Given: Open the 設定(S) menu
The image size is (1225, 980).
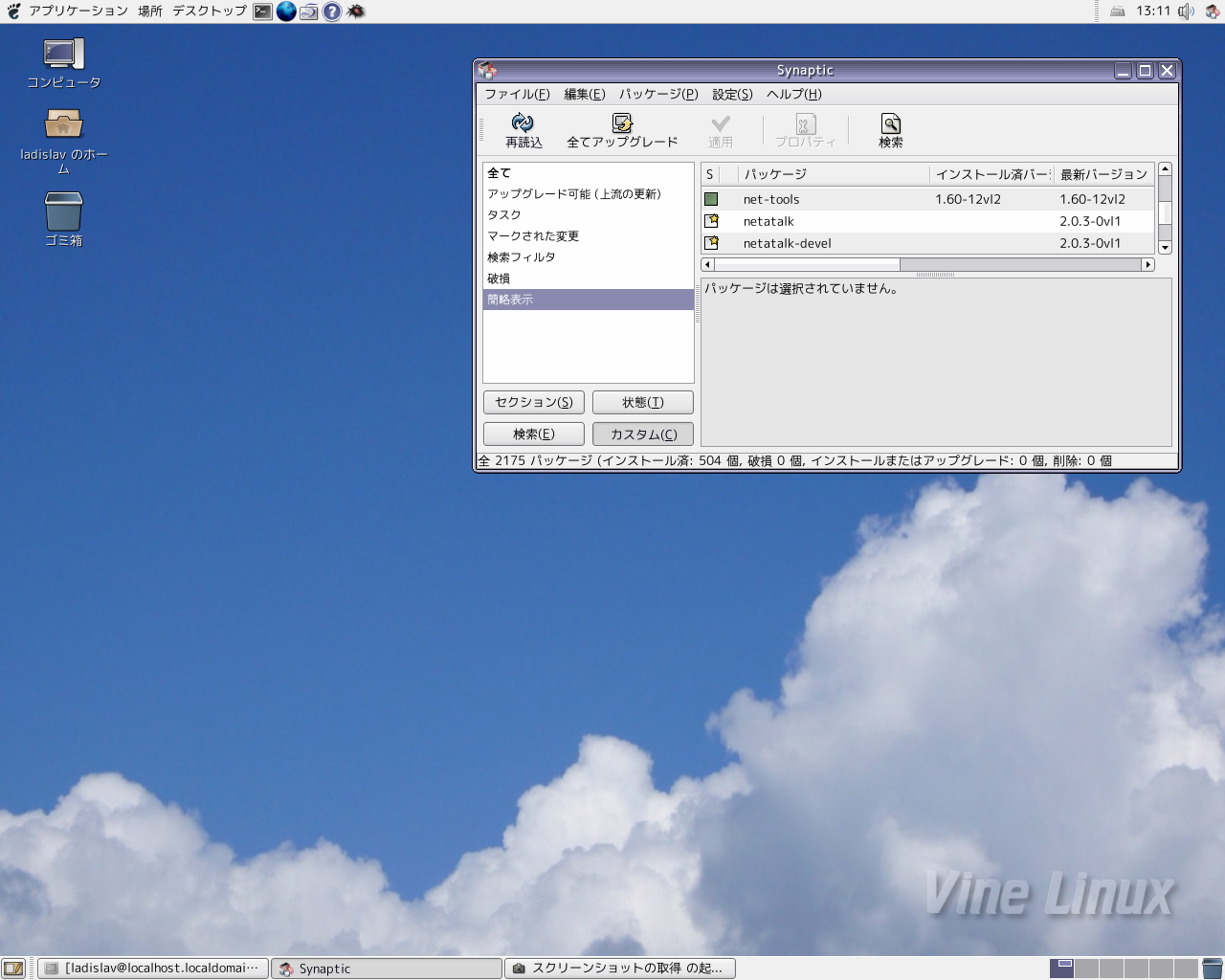Looking at the screenshot, I should tap(732, 94).
